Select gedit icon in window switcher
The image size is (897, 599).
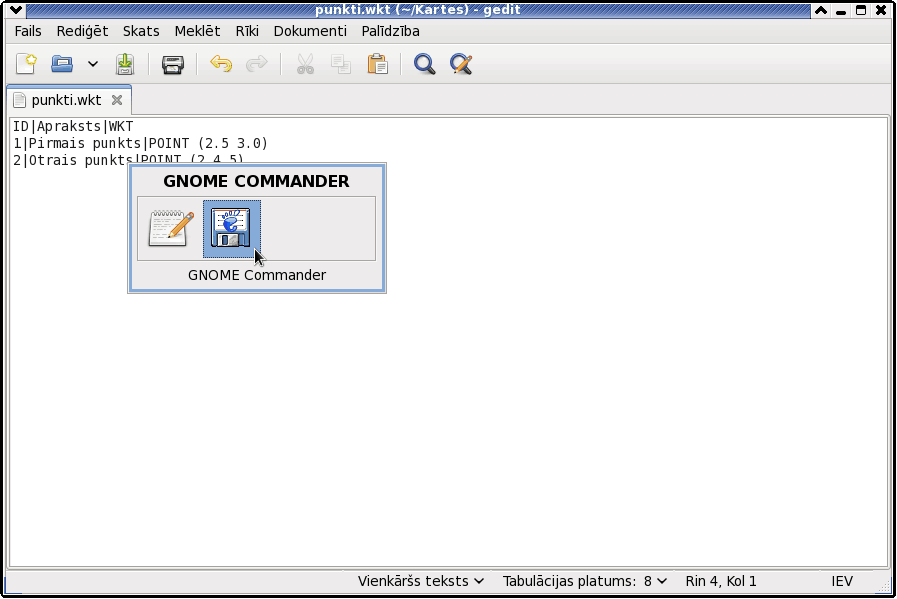click(171, 228)
